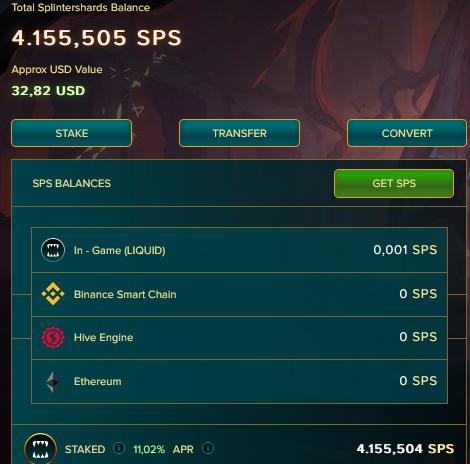Image resolution: width=470 pixels, height=464 pixels.
Task: Click the 32,82 USD approximate value
Action: 48,91
